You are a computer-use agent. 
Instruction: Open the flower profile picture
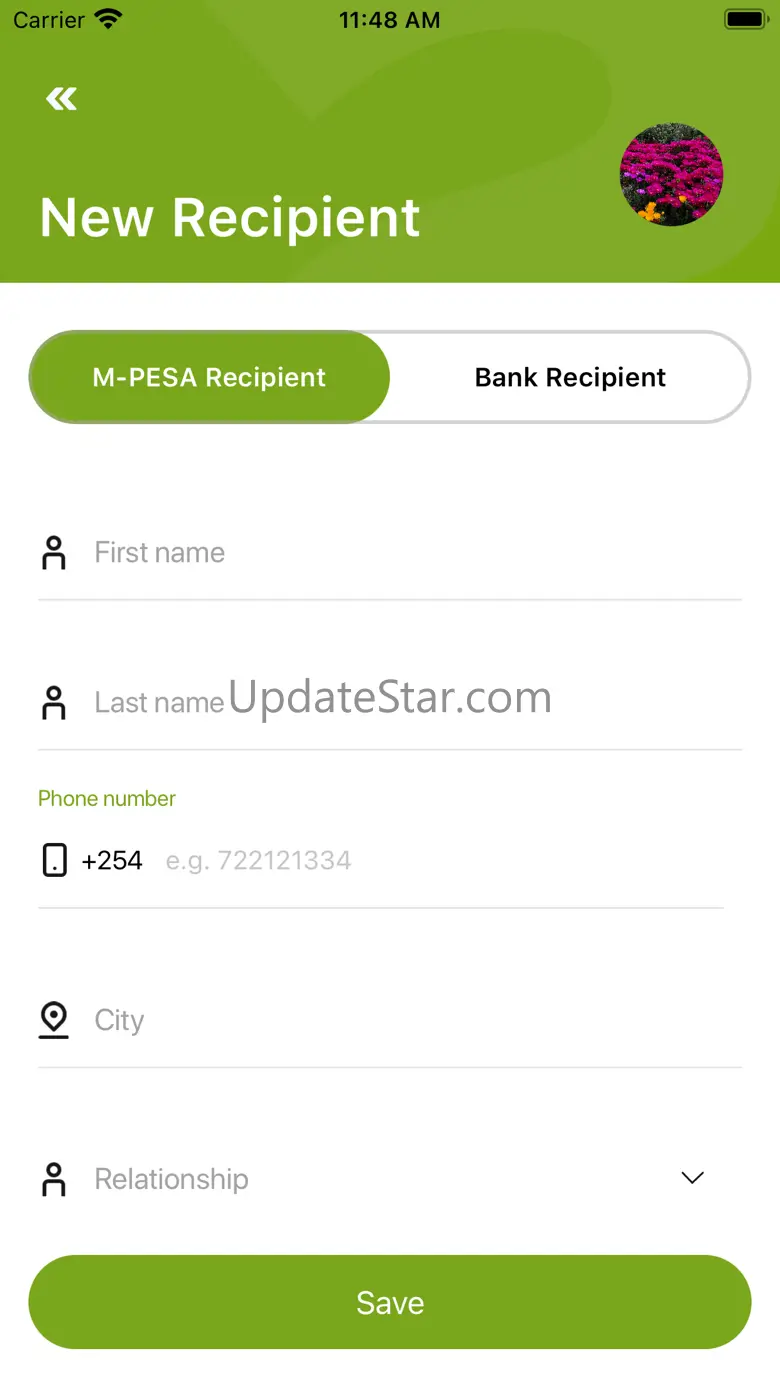tap(671, 175)
